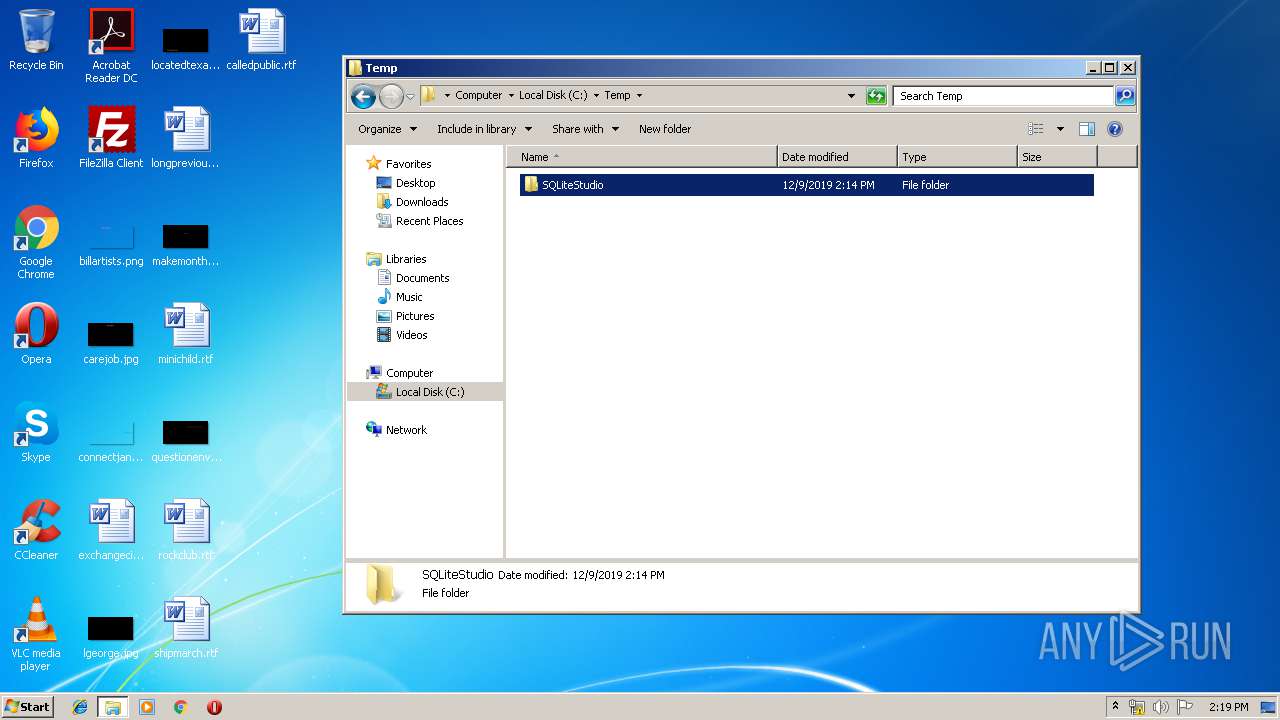Select Firefox desktop shortcut
The width and height of the screenshot is (1280, 720).
pos(36,137)
